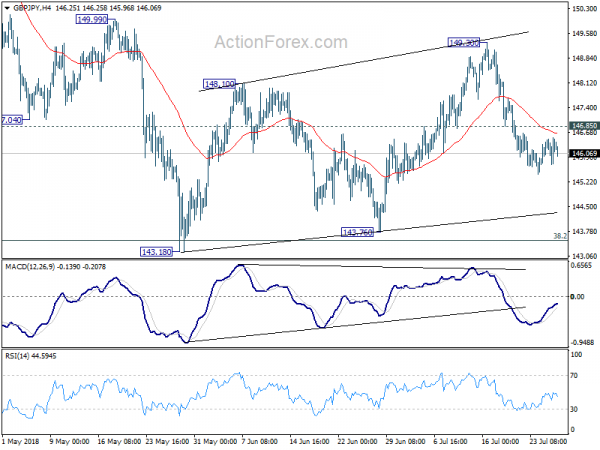Select the 7.040 price label at left edge
The height and width of the screenshot is (450, 600).
pos(12,120)
